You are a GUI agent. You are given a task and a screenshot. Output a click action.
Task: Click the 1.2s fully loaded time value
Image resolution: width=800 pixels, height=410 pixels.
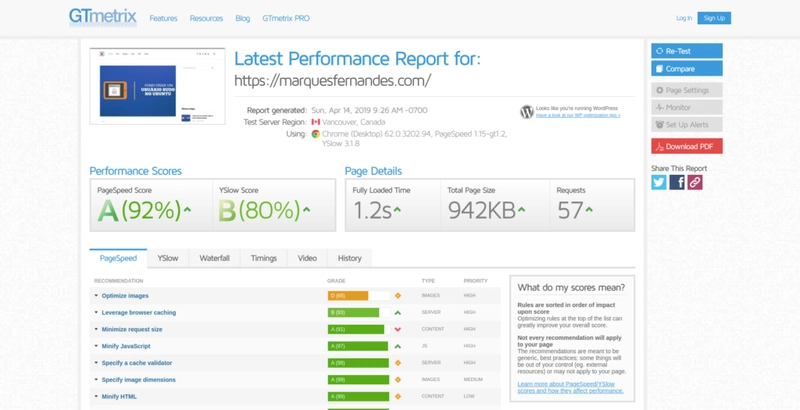click(372, 210)
